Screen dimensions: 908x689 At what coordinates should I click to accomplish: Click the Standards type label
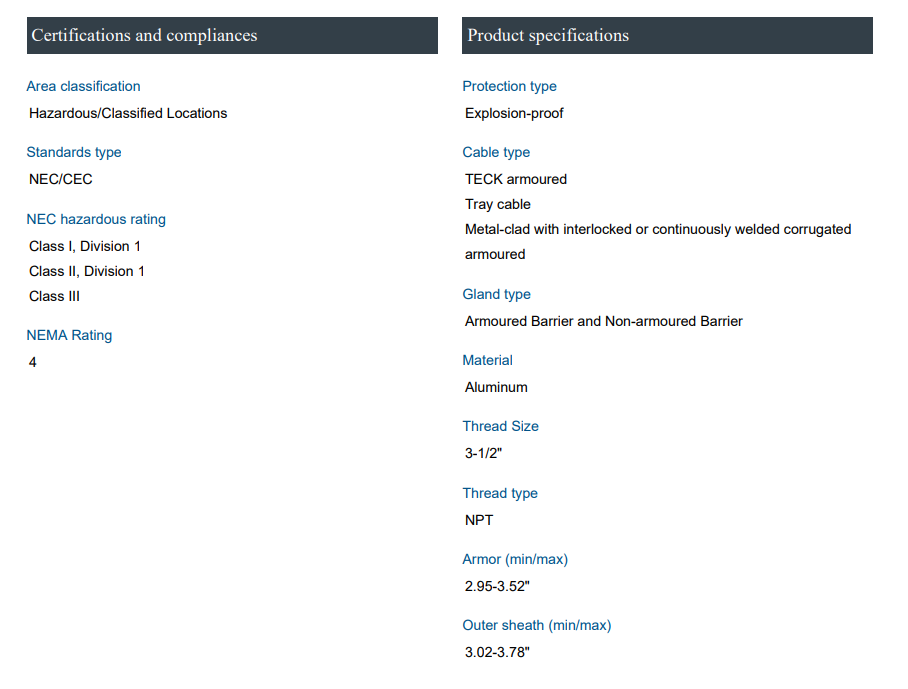tap(74, 152)
